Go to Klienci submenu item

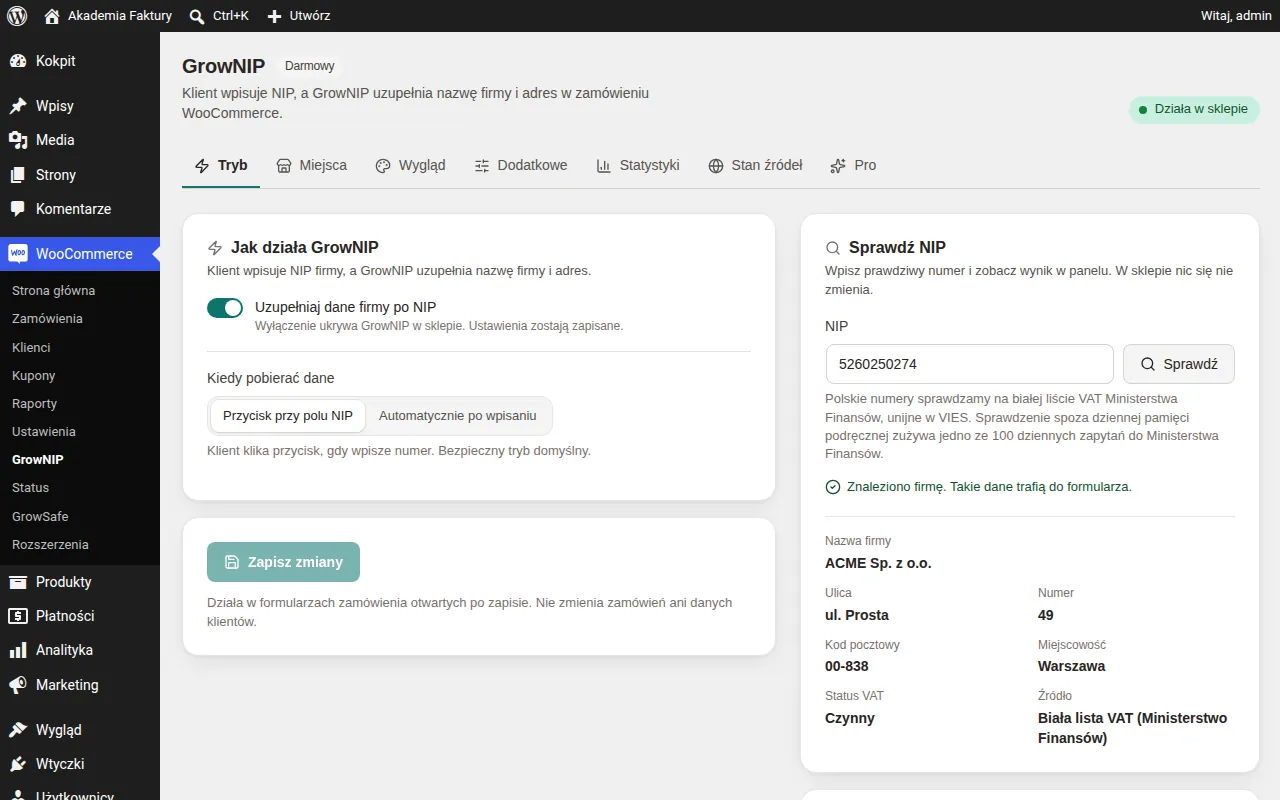31,347
